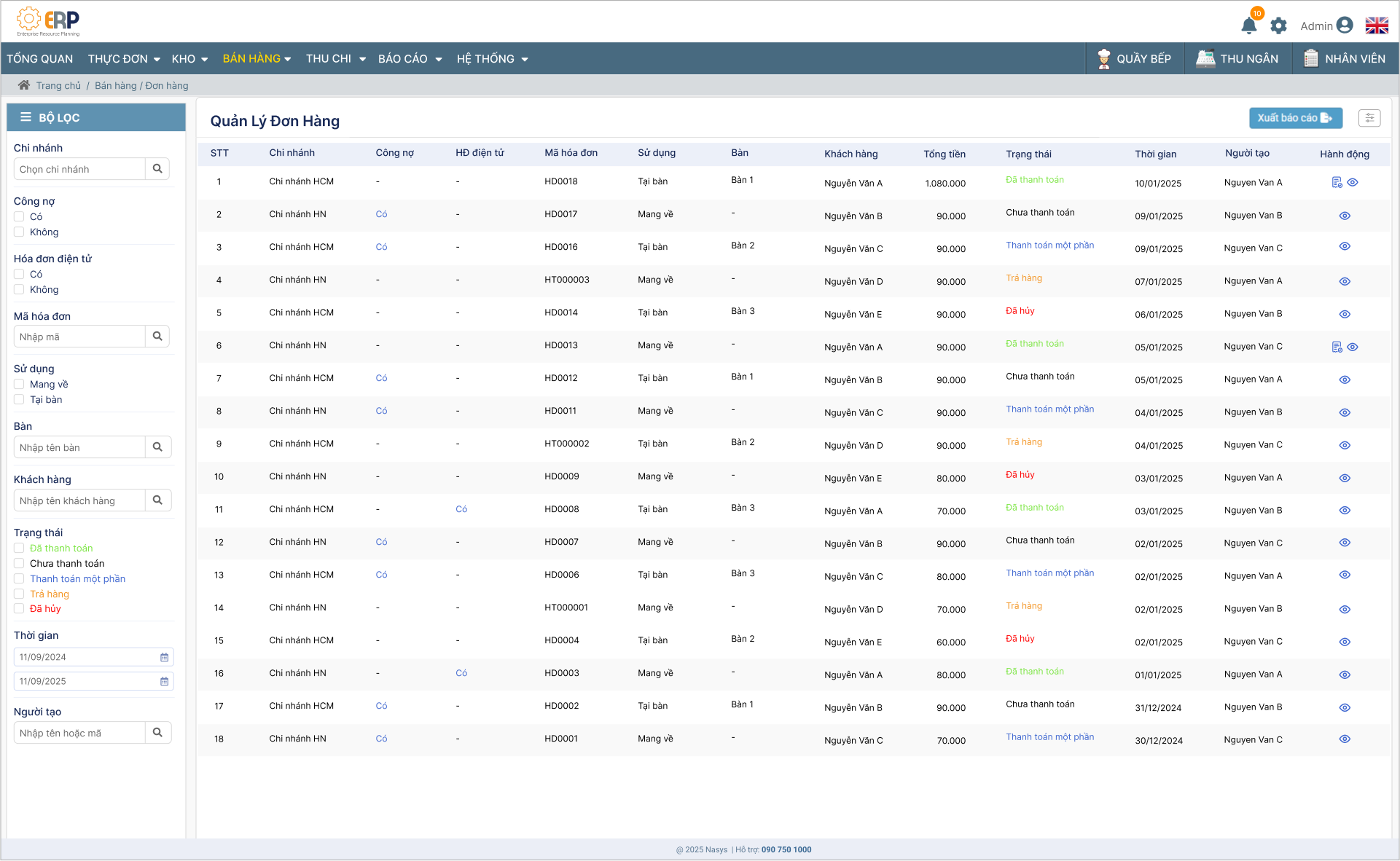Open Có debt link for HD0017
The height and width of the screenshot is (861, 1400).
tap(381, 214)
